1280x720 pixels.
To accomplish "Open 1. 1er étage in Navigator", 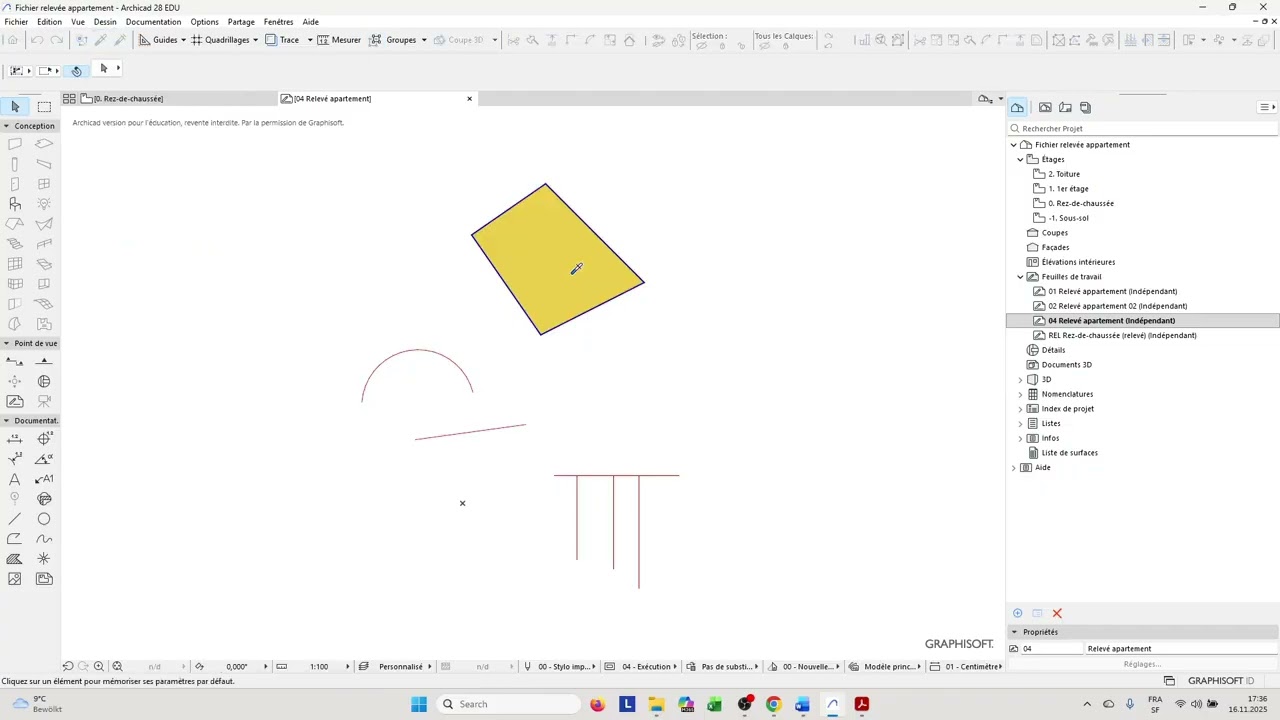I will [1068, 189].
